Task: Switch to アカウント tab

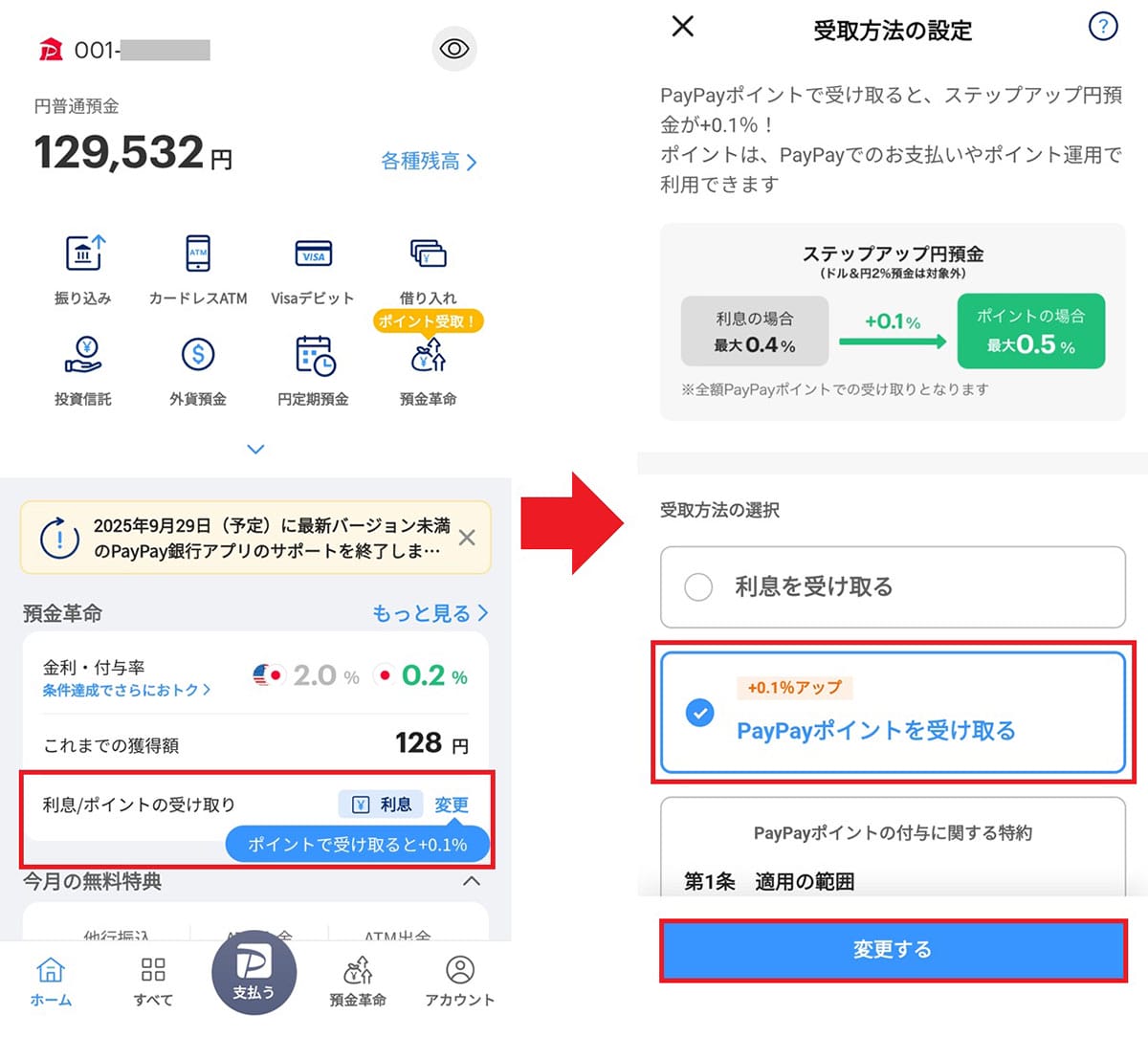Action: 460,982
